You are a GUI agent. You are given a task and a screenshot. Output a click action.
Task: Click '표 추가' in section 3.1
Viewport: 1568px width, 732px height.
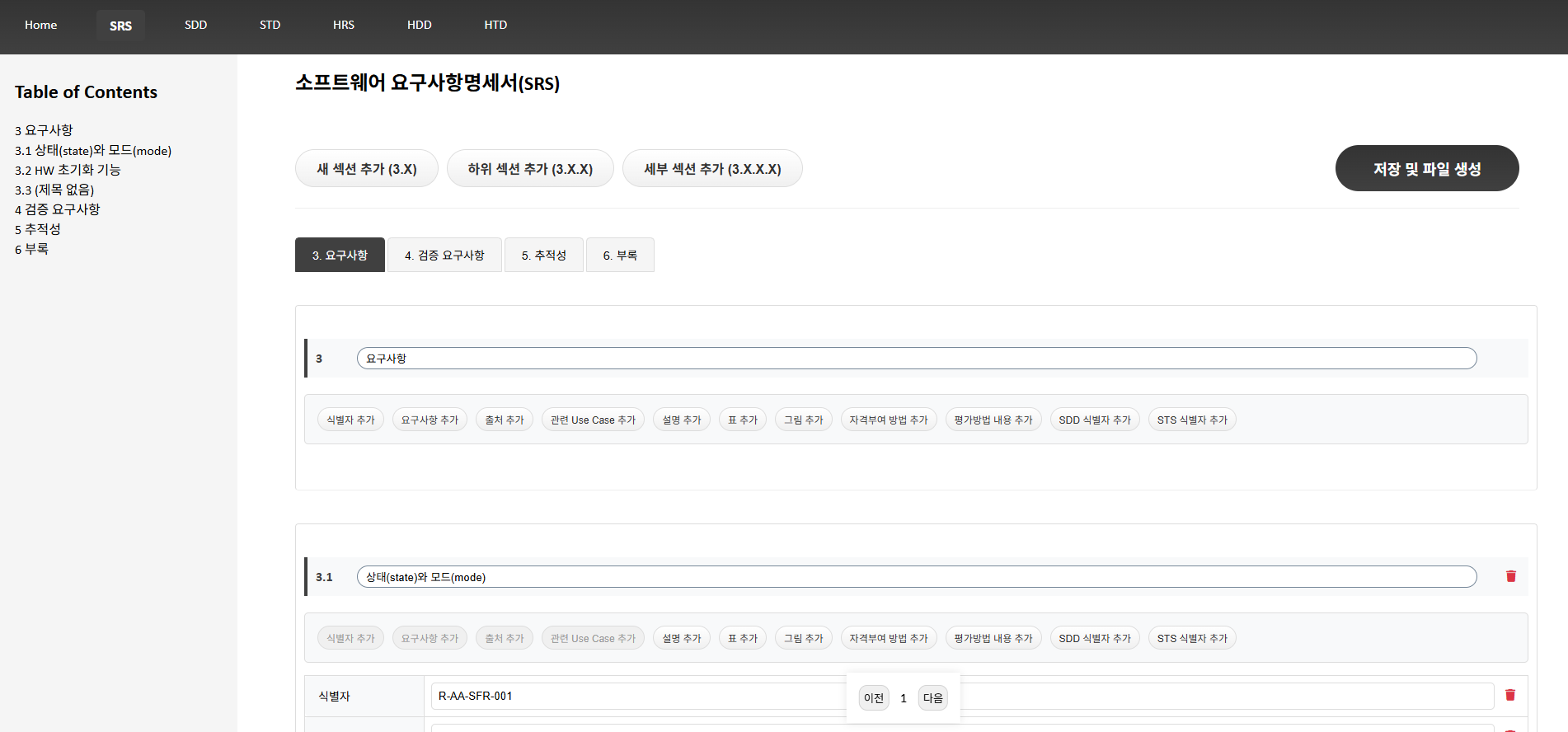click(743, 638)
